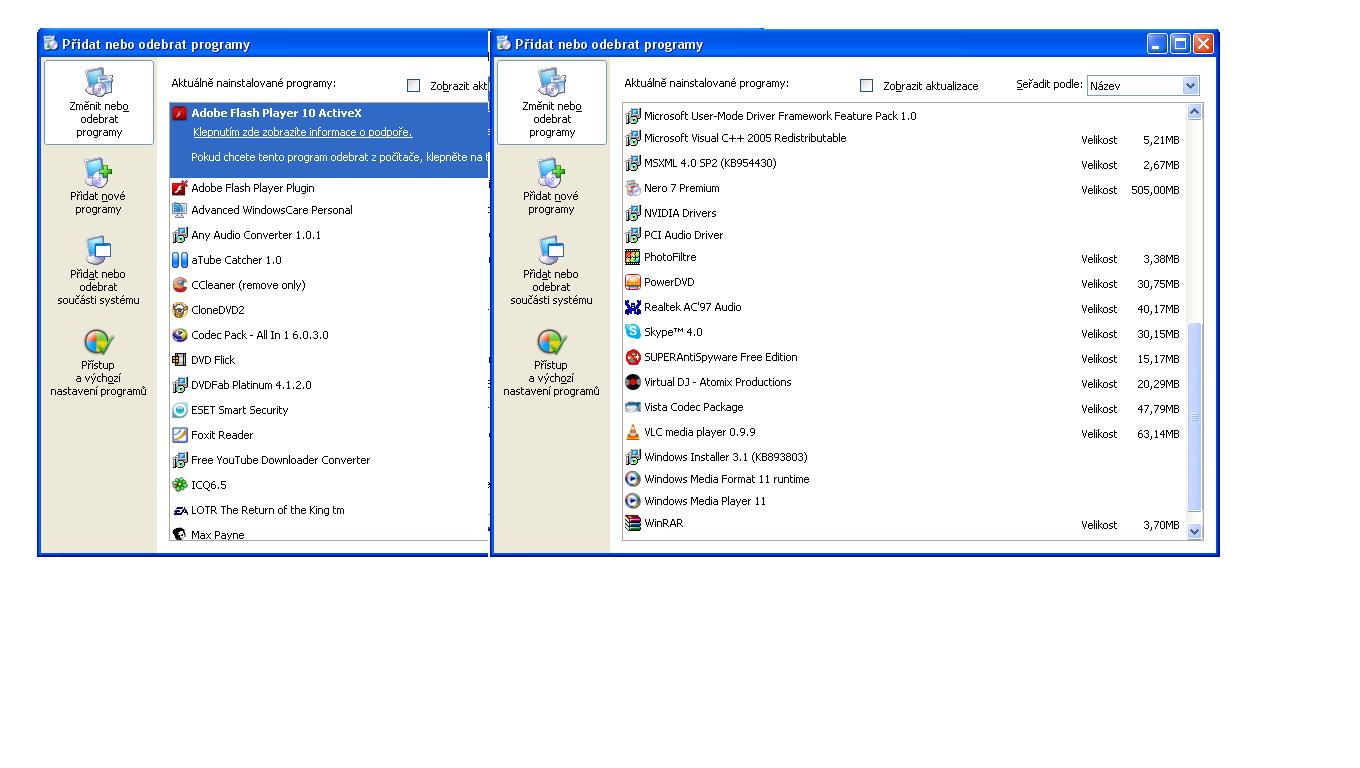The width and height of the screenshot is (1360, 768).
Task: Click the DVDFab Platinum 4.1.2.0 icon
Action: coord(180,385)
